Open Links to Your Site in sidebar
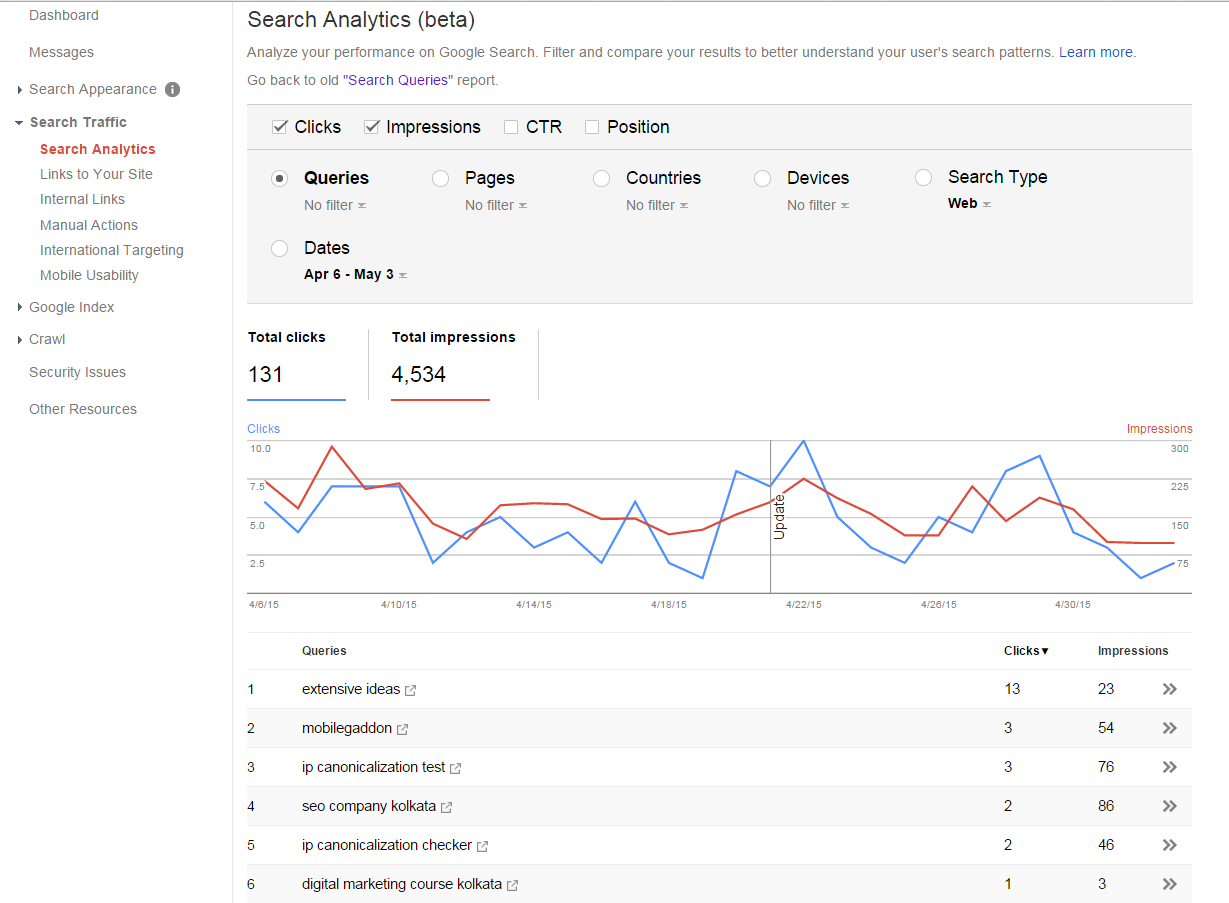Viewport: 1229px width, 903px height. click(96, 174)
